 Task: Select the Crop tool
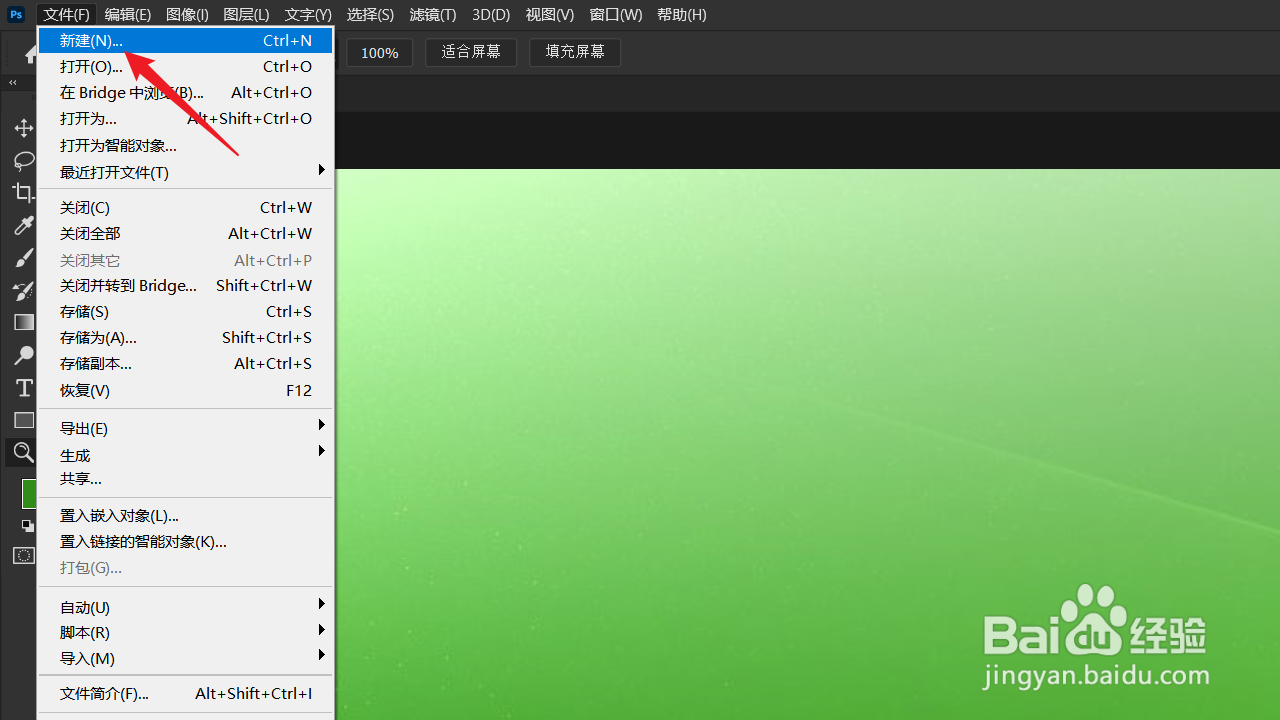tap(24, 192)
